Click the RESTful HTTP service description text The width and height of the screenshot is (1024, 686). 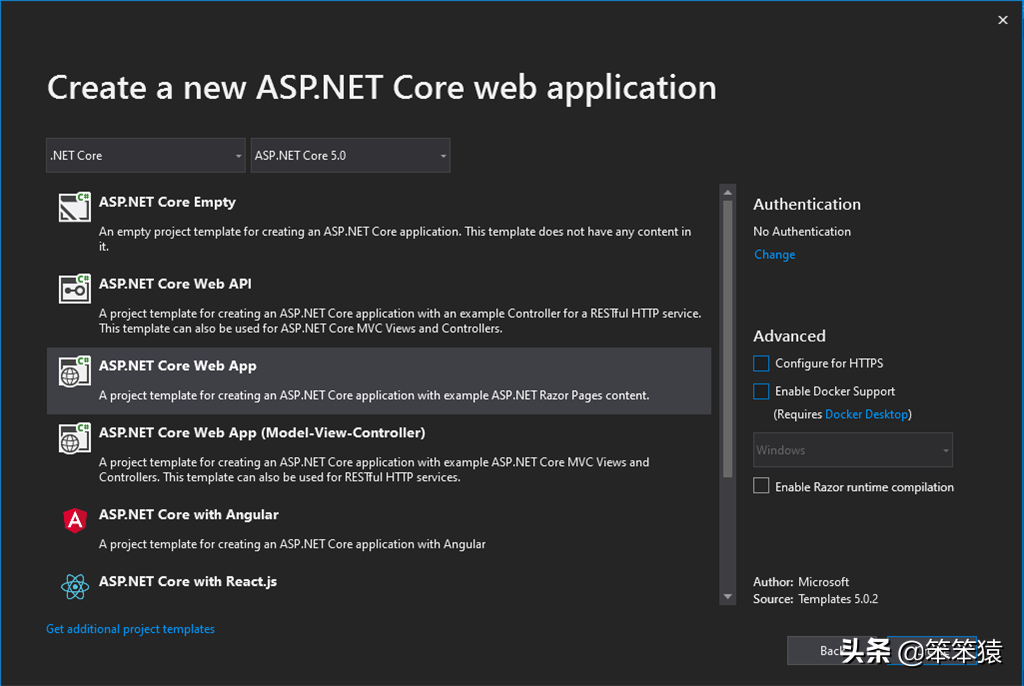tap(400, 321)
